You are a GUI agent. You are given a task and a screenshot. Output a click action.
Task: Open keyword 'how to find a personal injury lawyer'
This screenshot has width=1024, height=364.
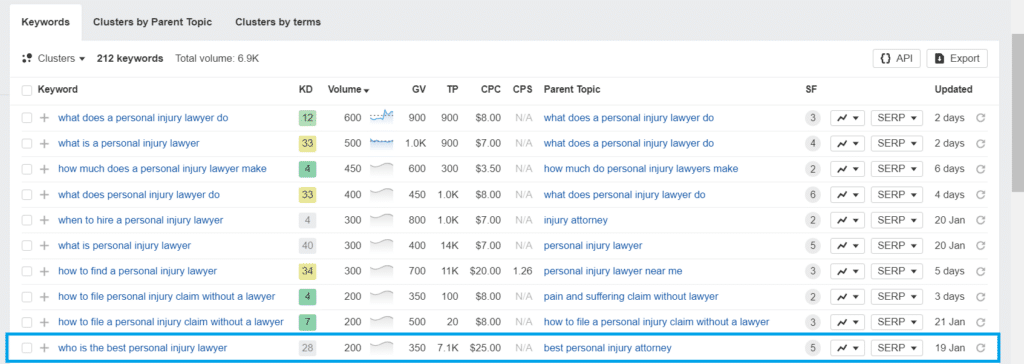(137, 271)
